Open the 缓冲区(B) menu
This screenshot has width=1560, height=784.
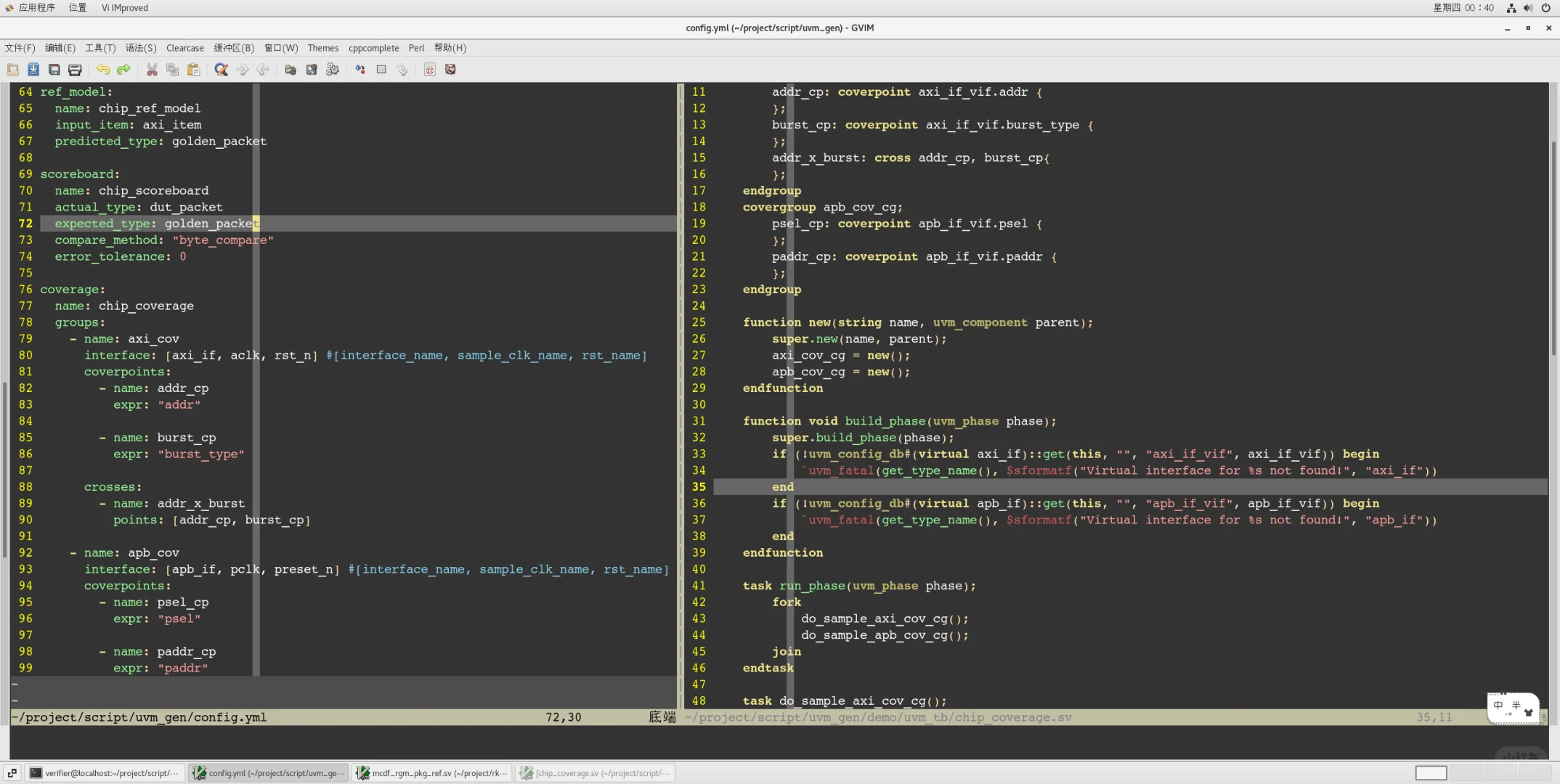[x=234, y=48]
